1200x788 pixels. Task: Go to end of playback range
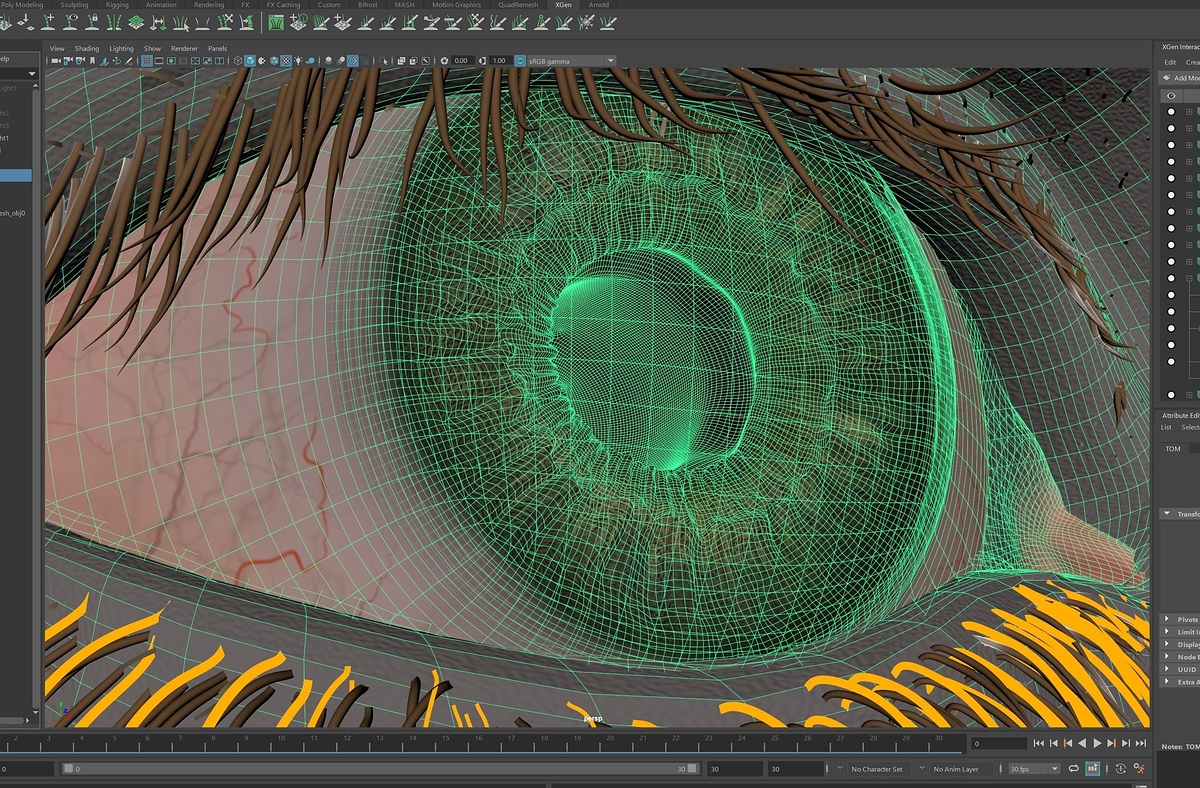pyautogui.click(x=1141, y=743)
